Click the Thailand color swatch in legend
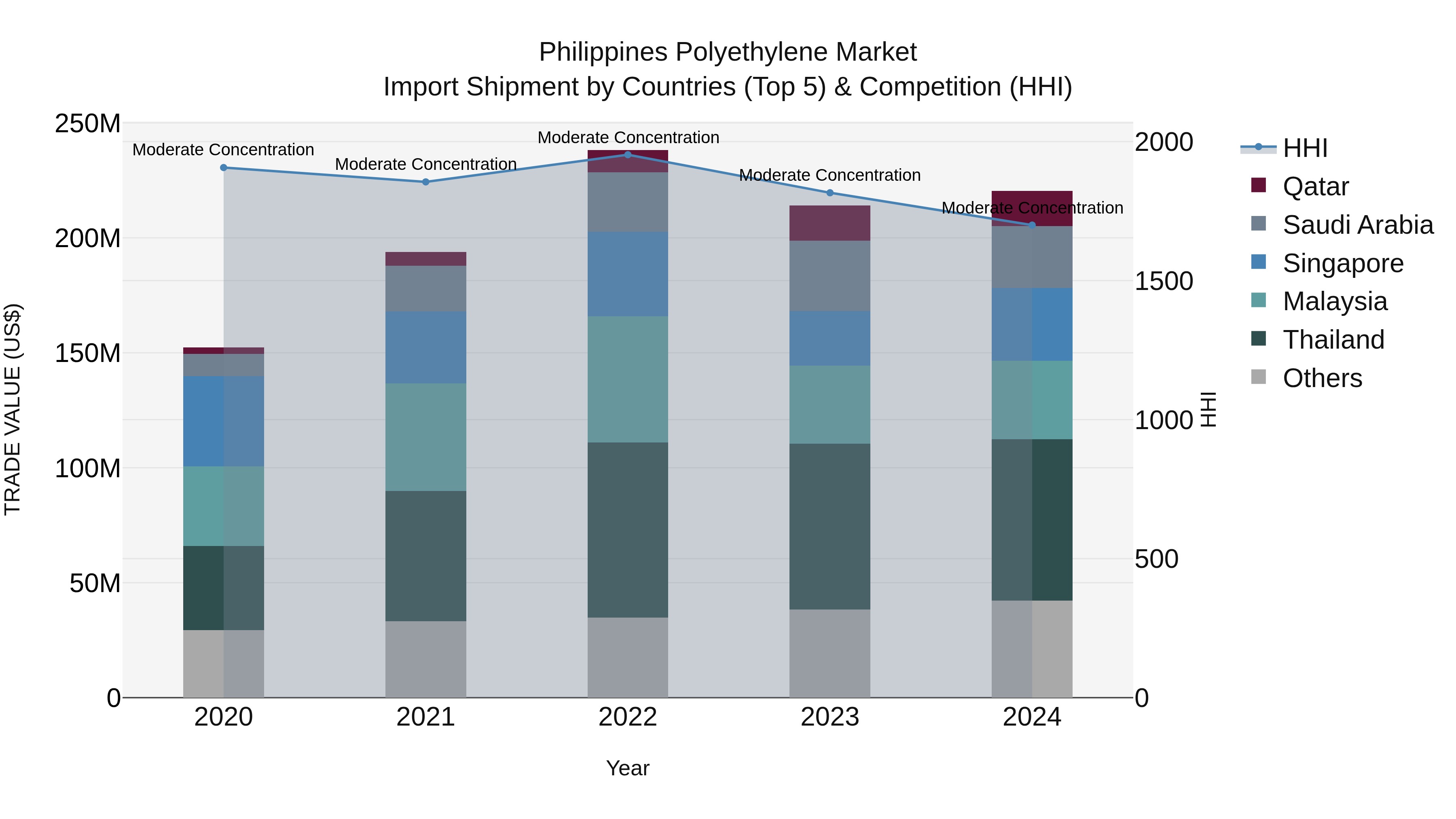 pos(1259,339)
